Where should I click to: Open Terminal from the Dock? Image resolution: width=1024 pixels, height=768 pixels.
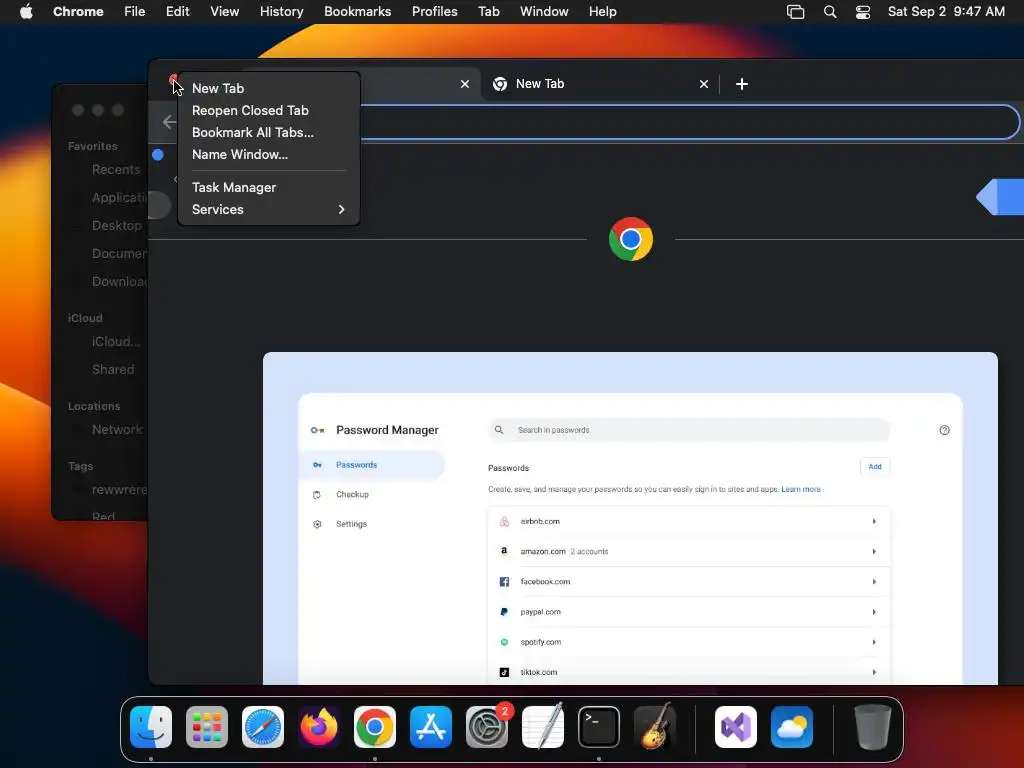coord(599,727)
